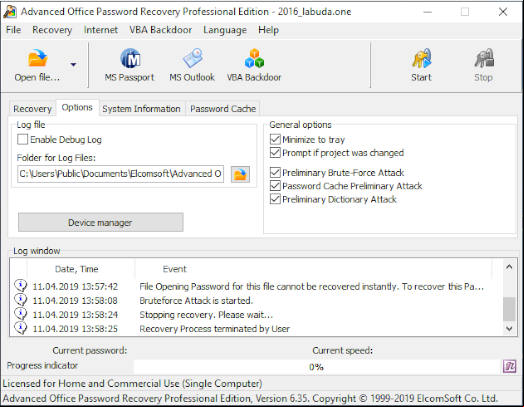
Task: Switch to the System Information tab
Action: (141, 109)
